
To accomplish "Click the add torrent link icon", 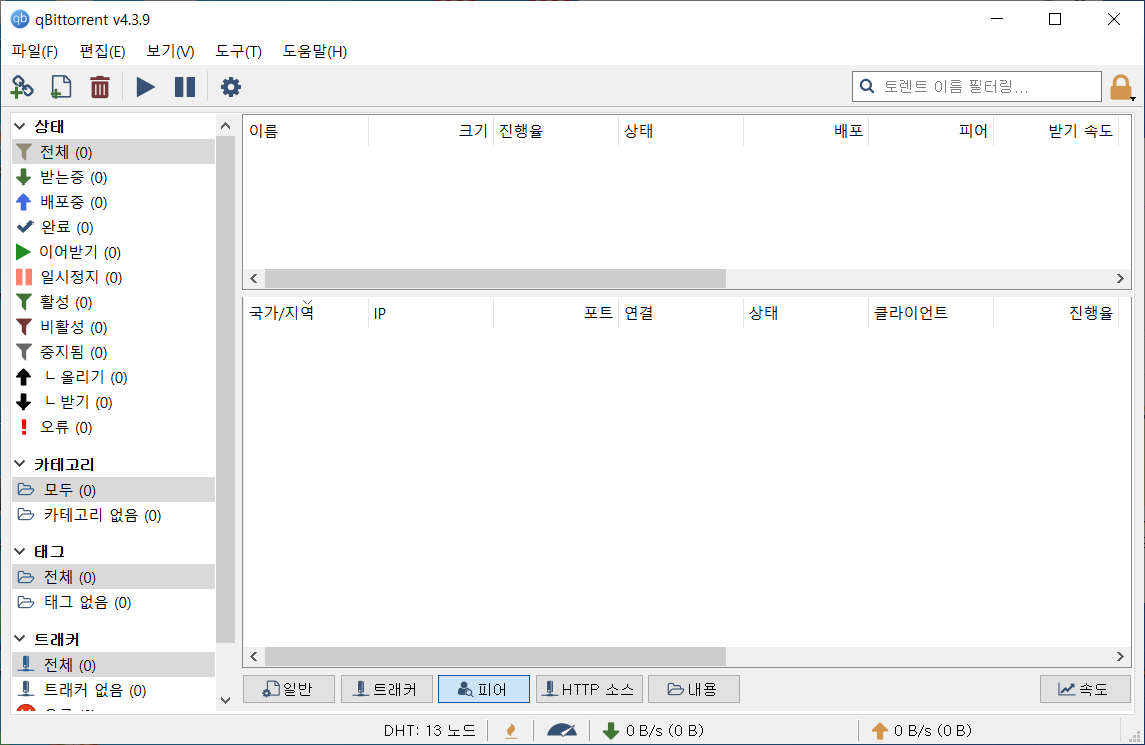I will [x=22, y=87].
